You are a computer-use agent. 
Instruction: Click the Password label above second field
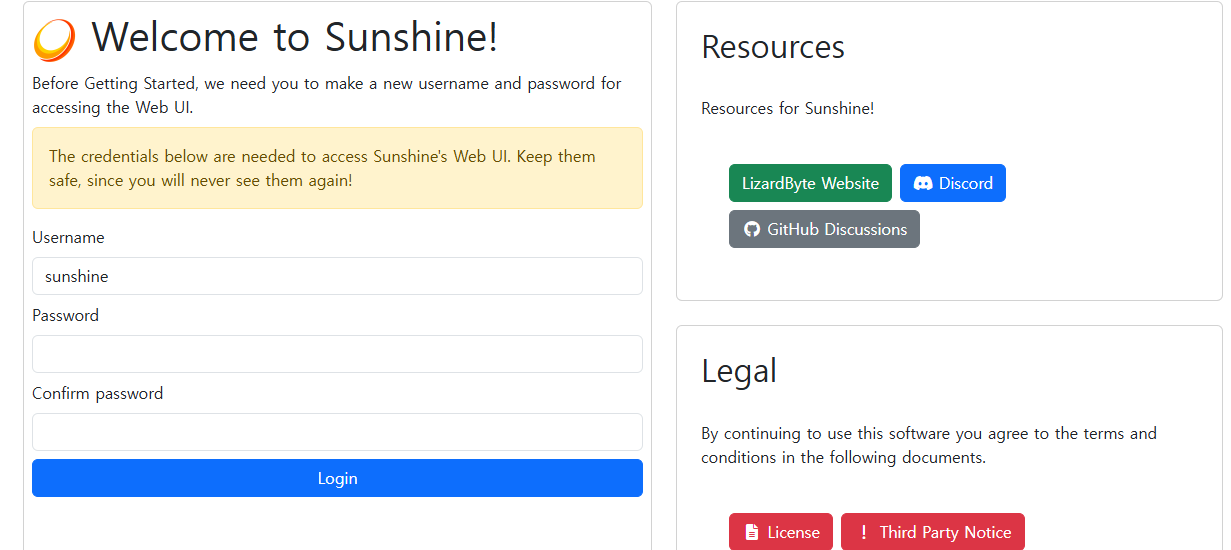(x=65, y=315)
